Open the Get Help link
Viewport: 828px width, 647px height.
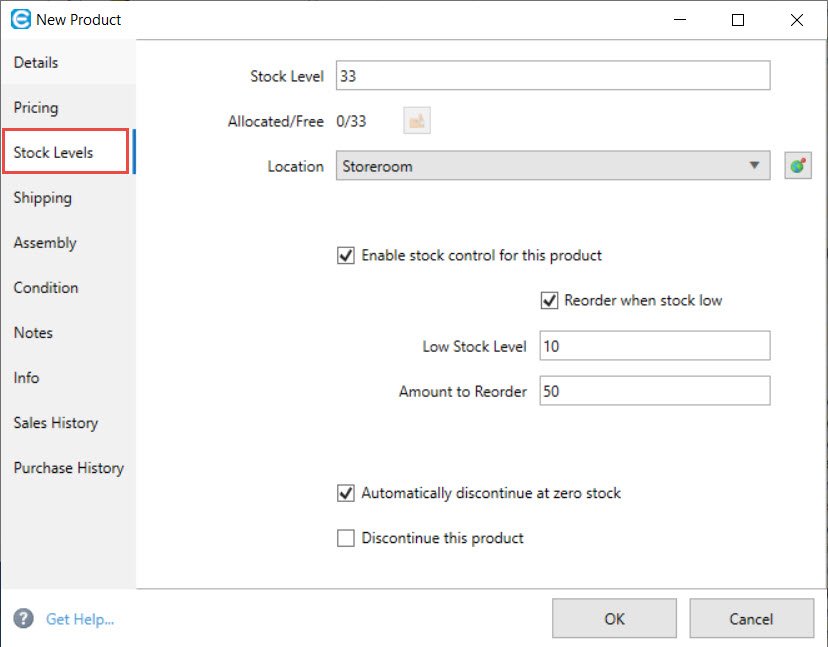(x=80, y=619)
